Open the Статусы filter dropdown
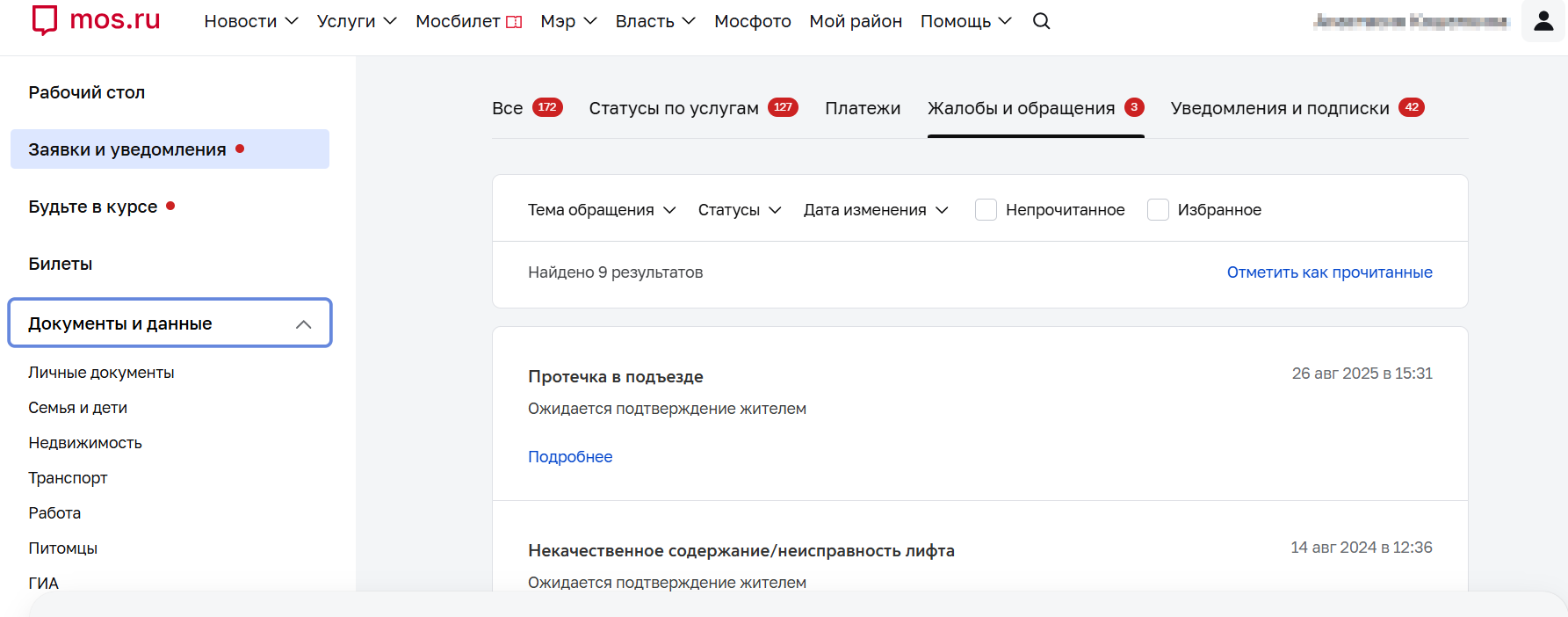The height and width of the screenshot is (617, 1568). 739,210
